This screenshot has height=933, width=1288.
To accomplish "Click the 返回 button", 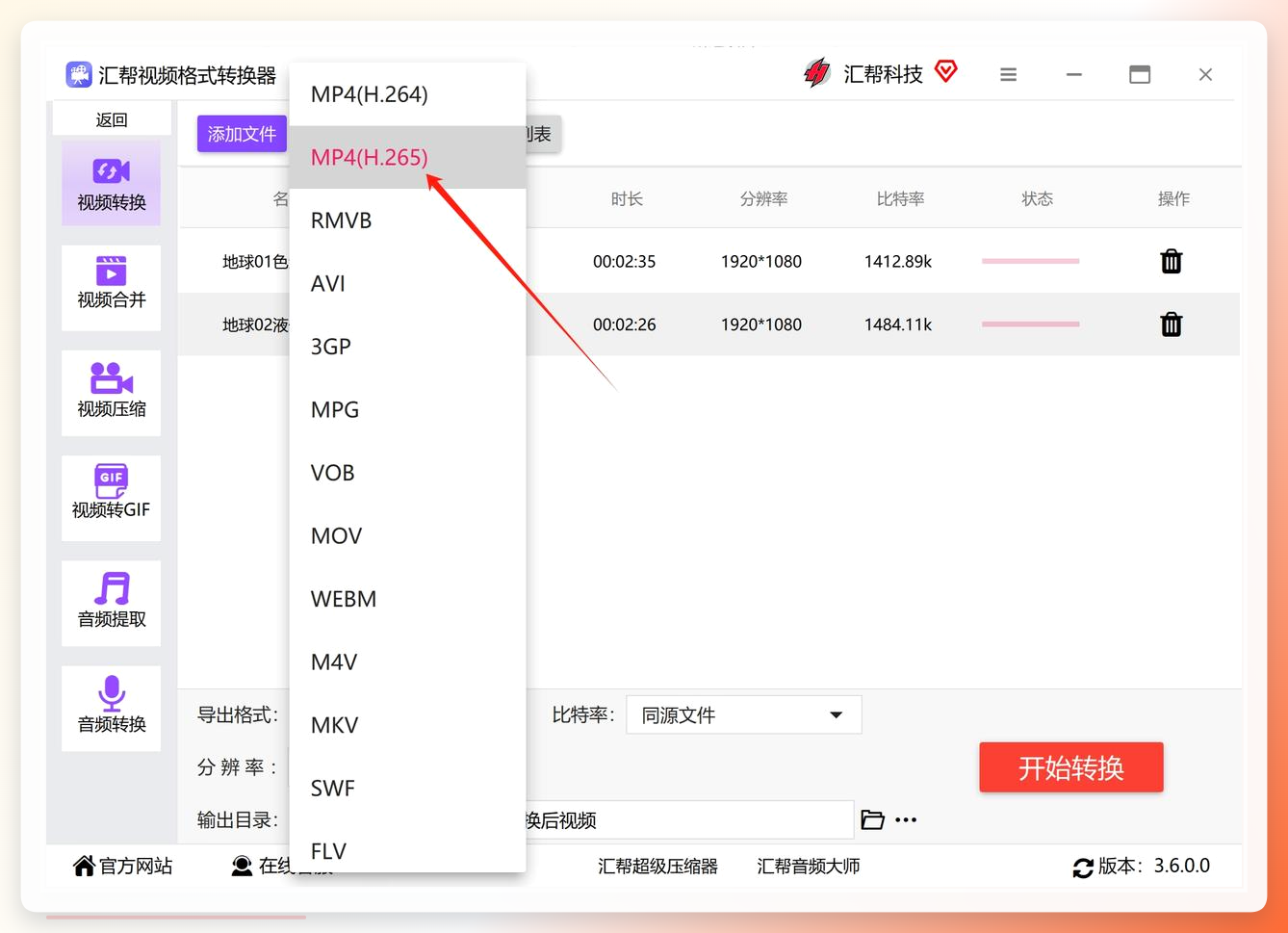I will [112, 119].
